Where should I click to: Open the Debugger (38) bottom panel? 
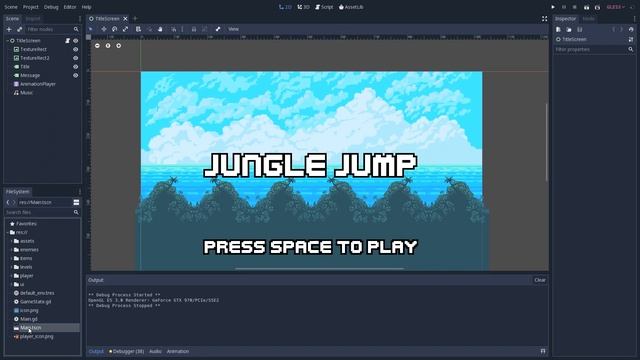pyautogui.click(x=126, y=351)
